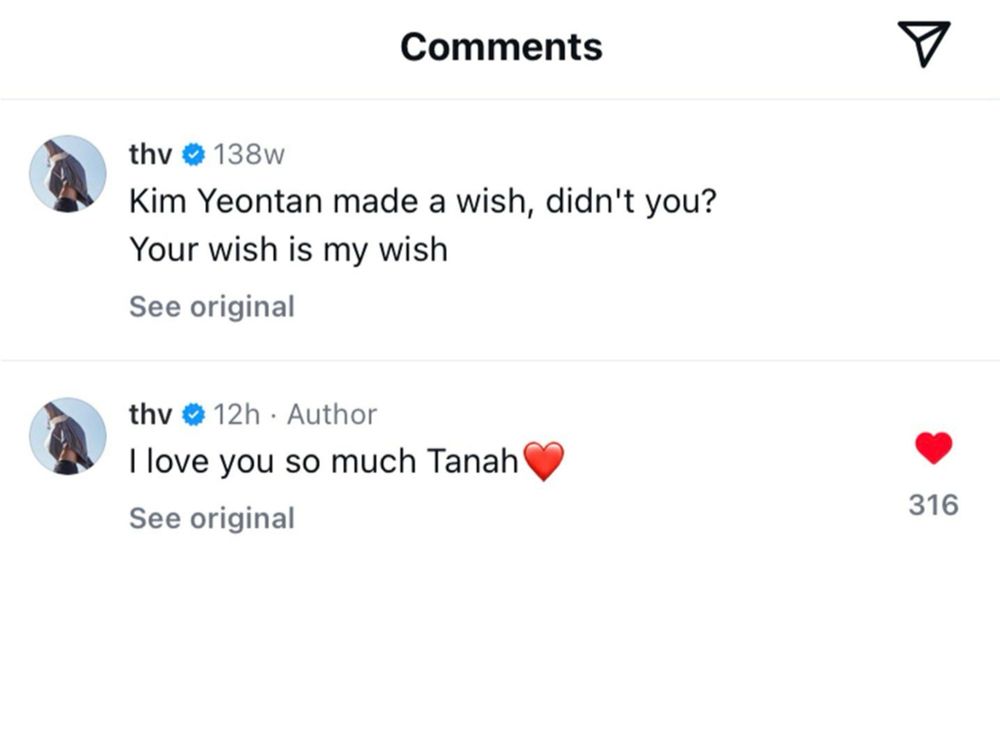Click the thv username on 138w comment
The height and width of the screenshot is (750, 1000).
[x=151, y=154]
